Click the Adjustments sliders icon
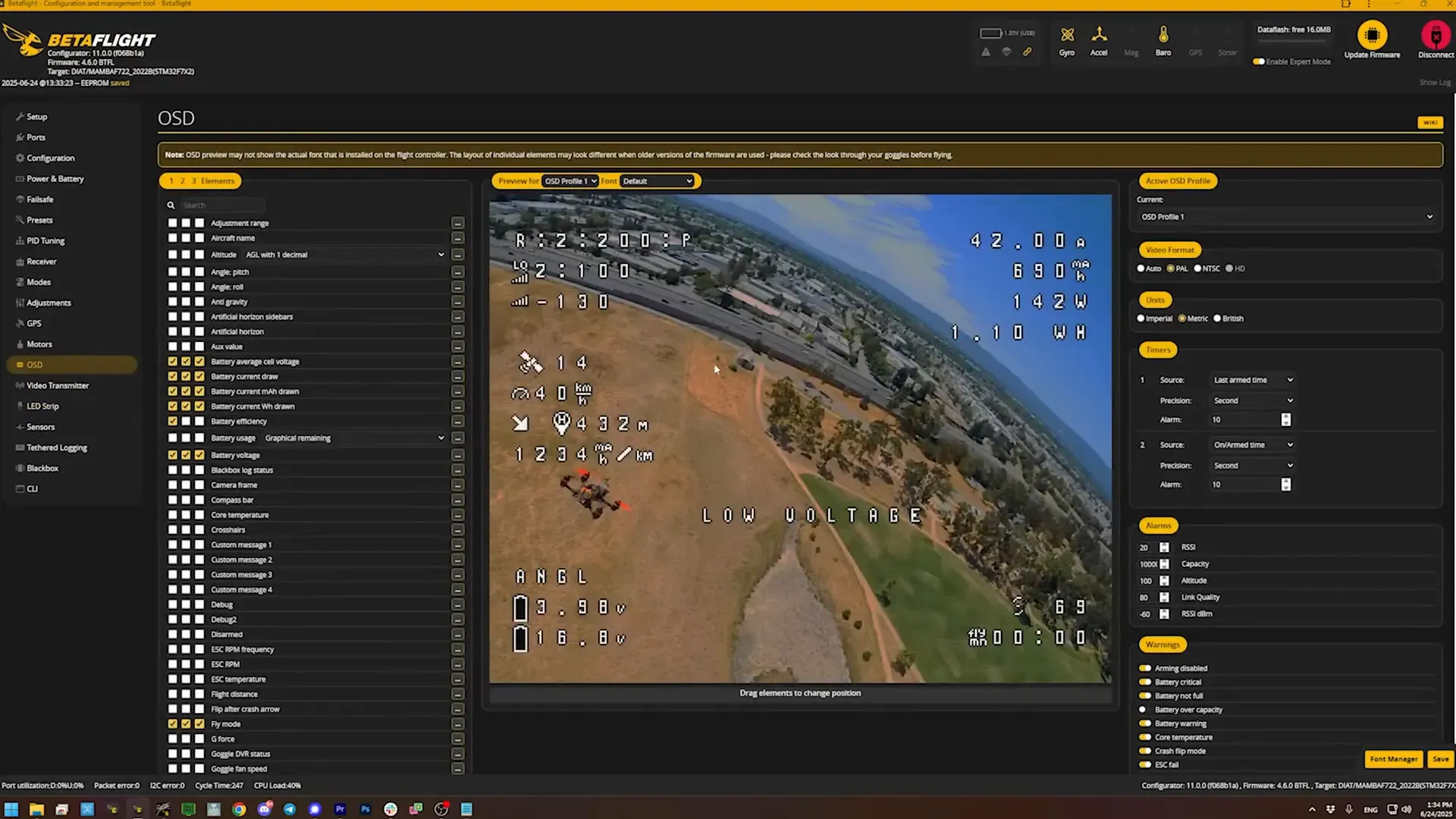This screenshot has height=819, width=1456. coord(20,303)
